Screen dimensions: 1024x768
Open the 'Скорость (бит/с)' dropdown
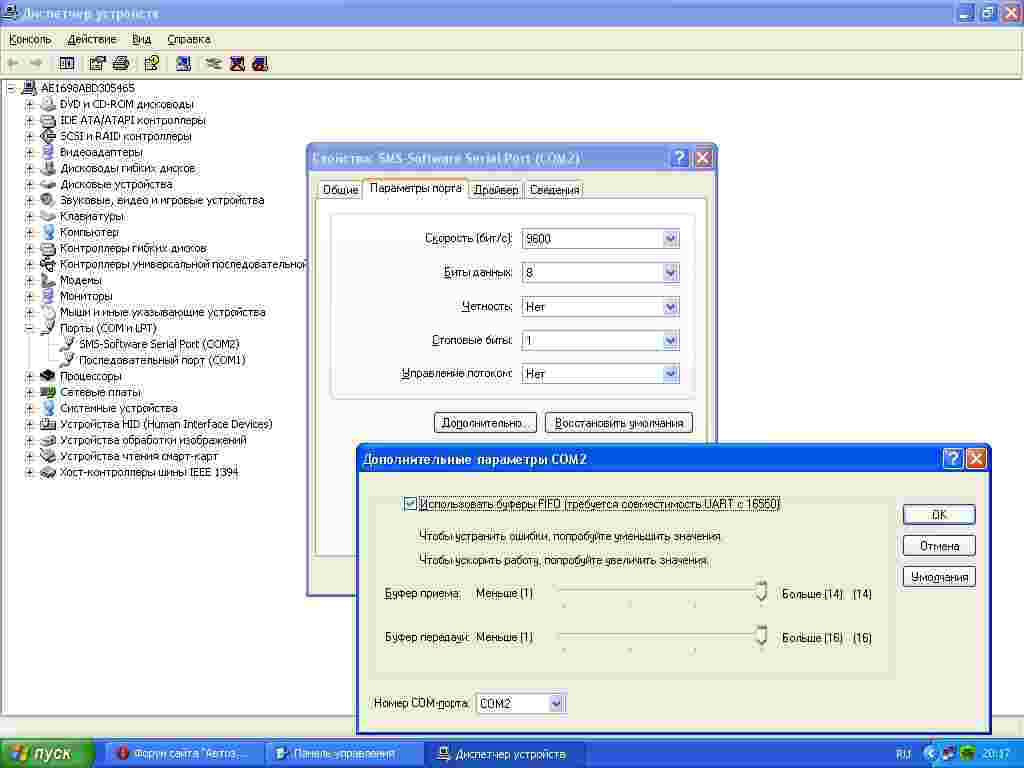671,239
